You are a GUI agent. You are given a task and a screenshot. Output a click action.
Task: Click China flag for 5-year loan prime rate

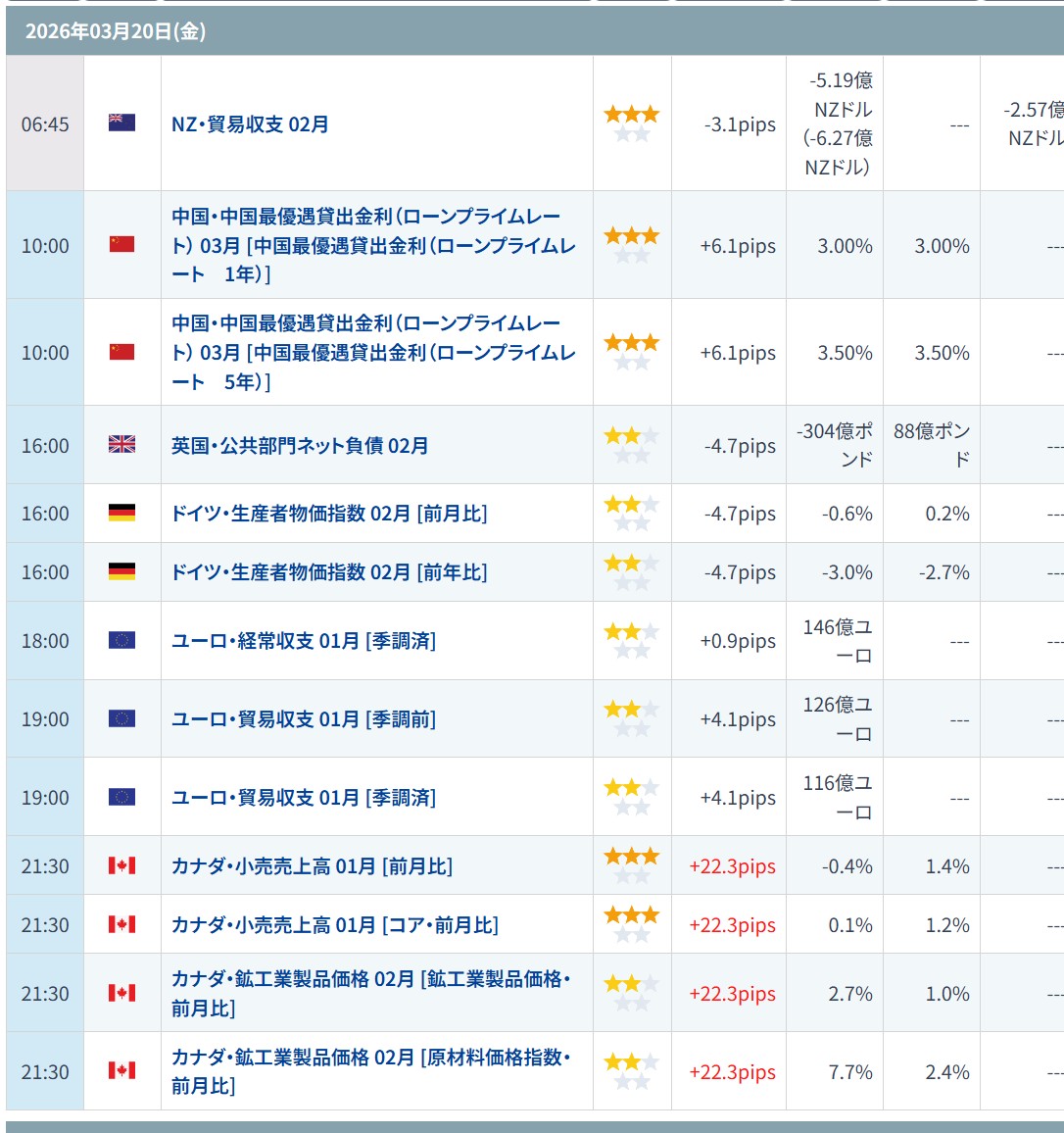121,352
